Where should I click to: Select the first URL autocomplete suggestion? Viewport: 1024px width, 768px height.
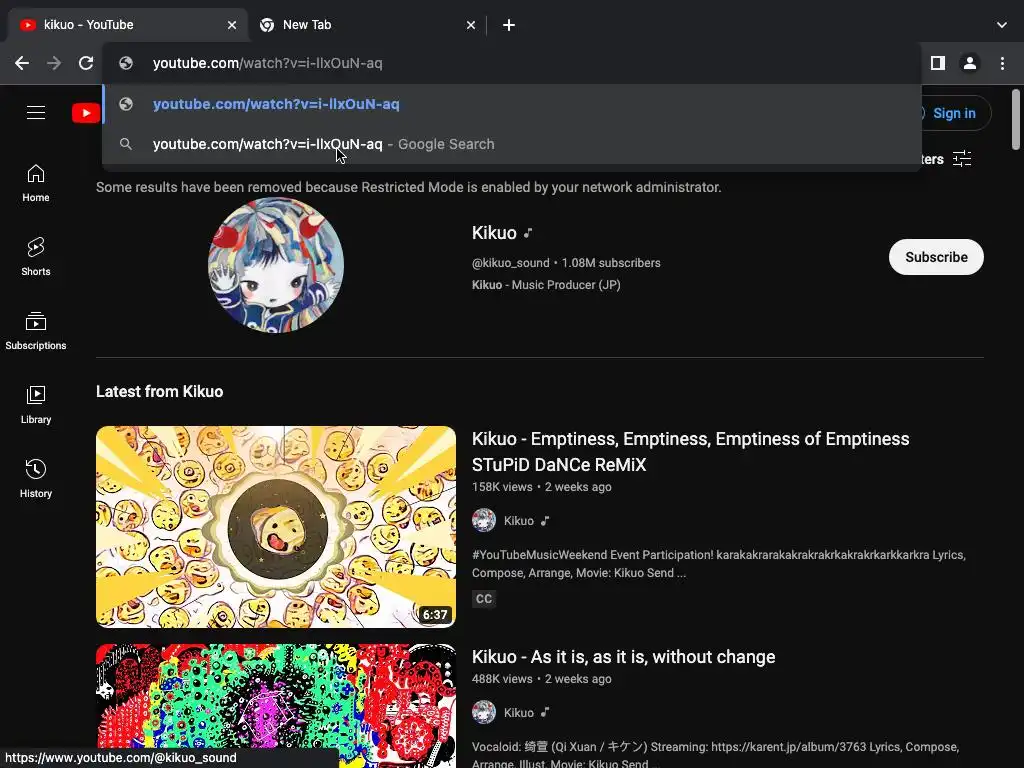point(512,104)
